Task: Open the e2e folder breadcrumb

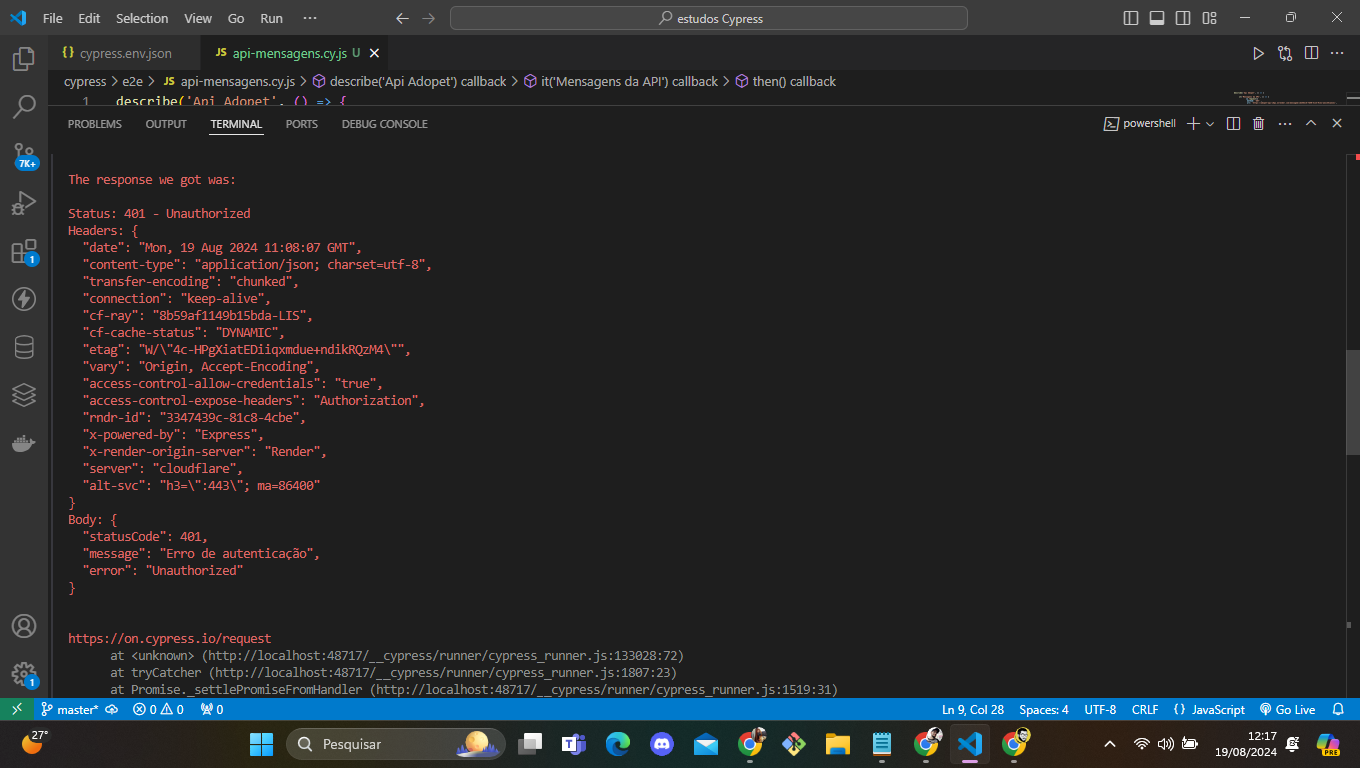Action: coord(132,81)
